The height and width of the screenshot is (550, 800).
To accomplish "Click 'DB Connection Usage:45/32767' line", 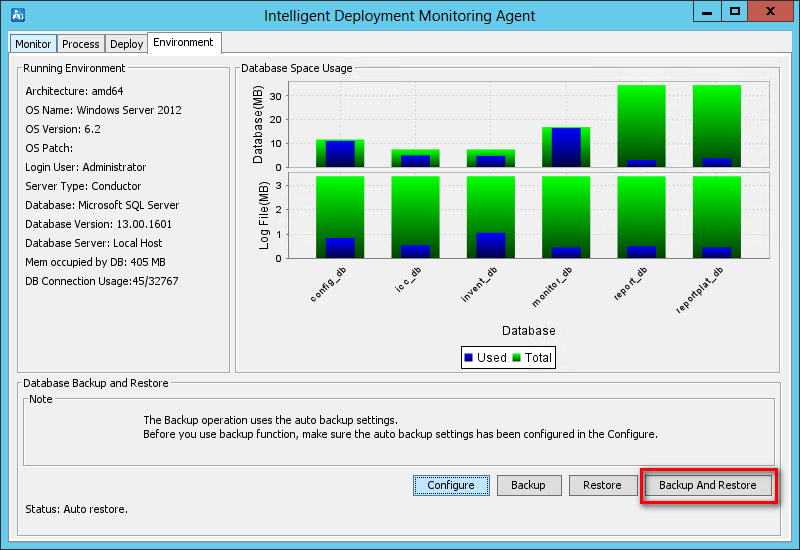I will [102, 281].
